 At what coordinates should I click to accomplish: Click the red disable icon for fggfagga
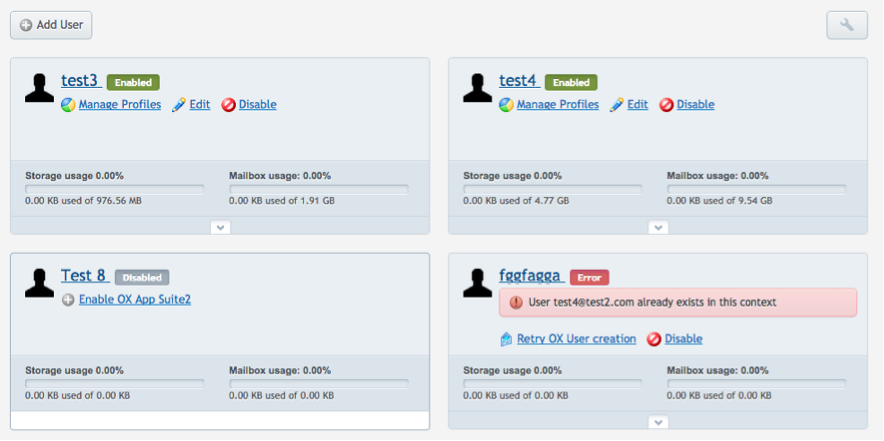(654, 339)
